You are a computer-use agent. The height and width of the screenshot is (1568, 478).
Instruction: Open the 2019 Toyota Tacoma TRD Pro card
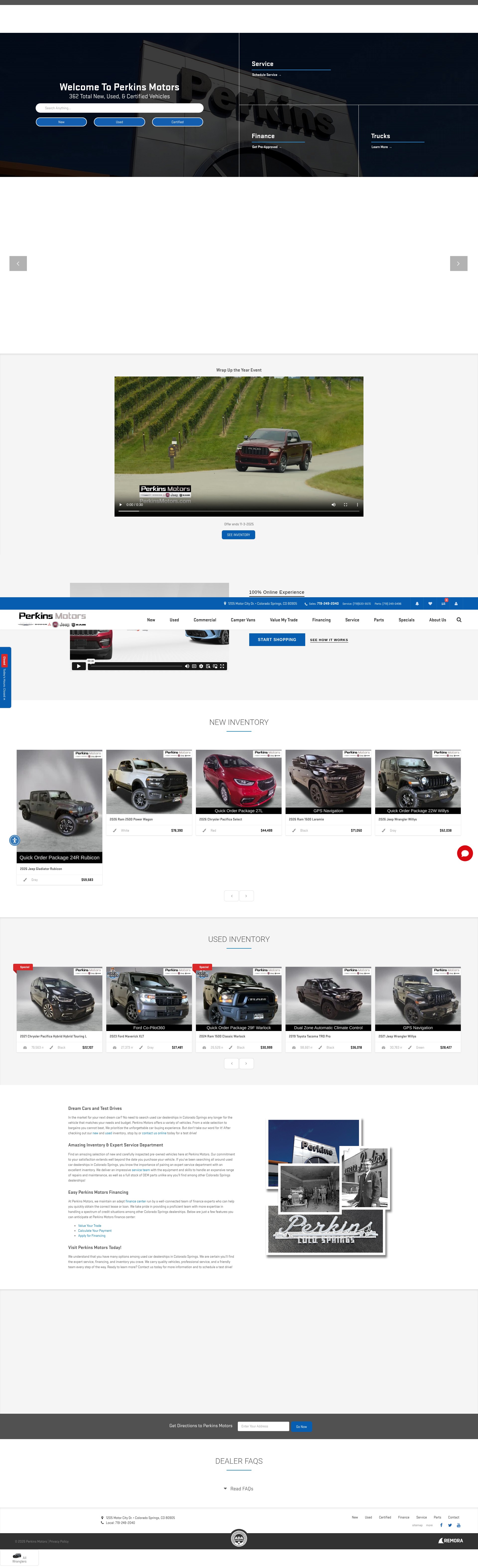(x=328, y=1009)
